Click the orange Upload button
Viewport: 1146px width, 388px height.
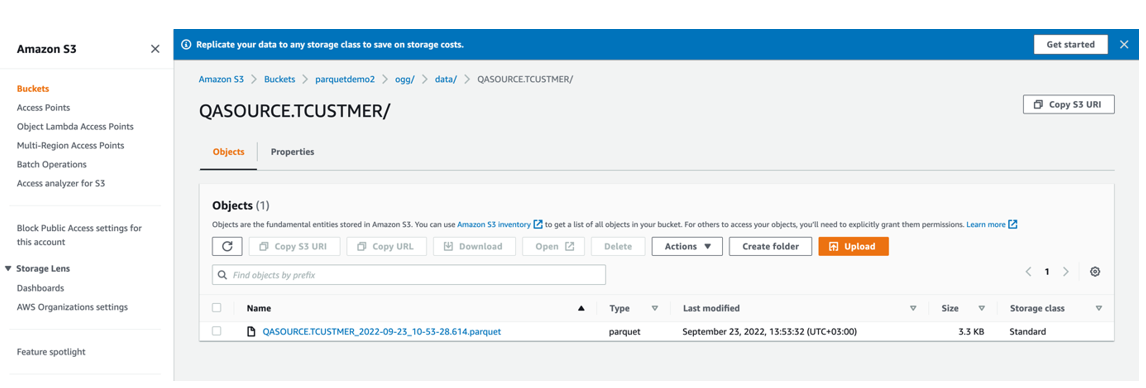[x=854, y=246]
